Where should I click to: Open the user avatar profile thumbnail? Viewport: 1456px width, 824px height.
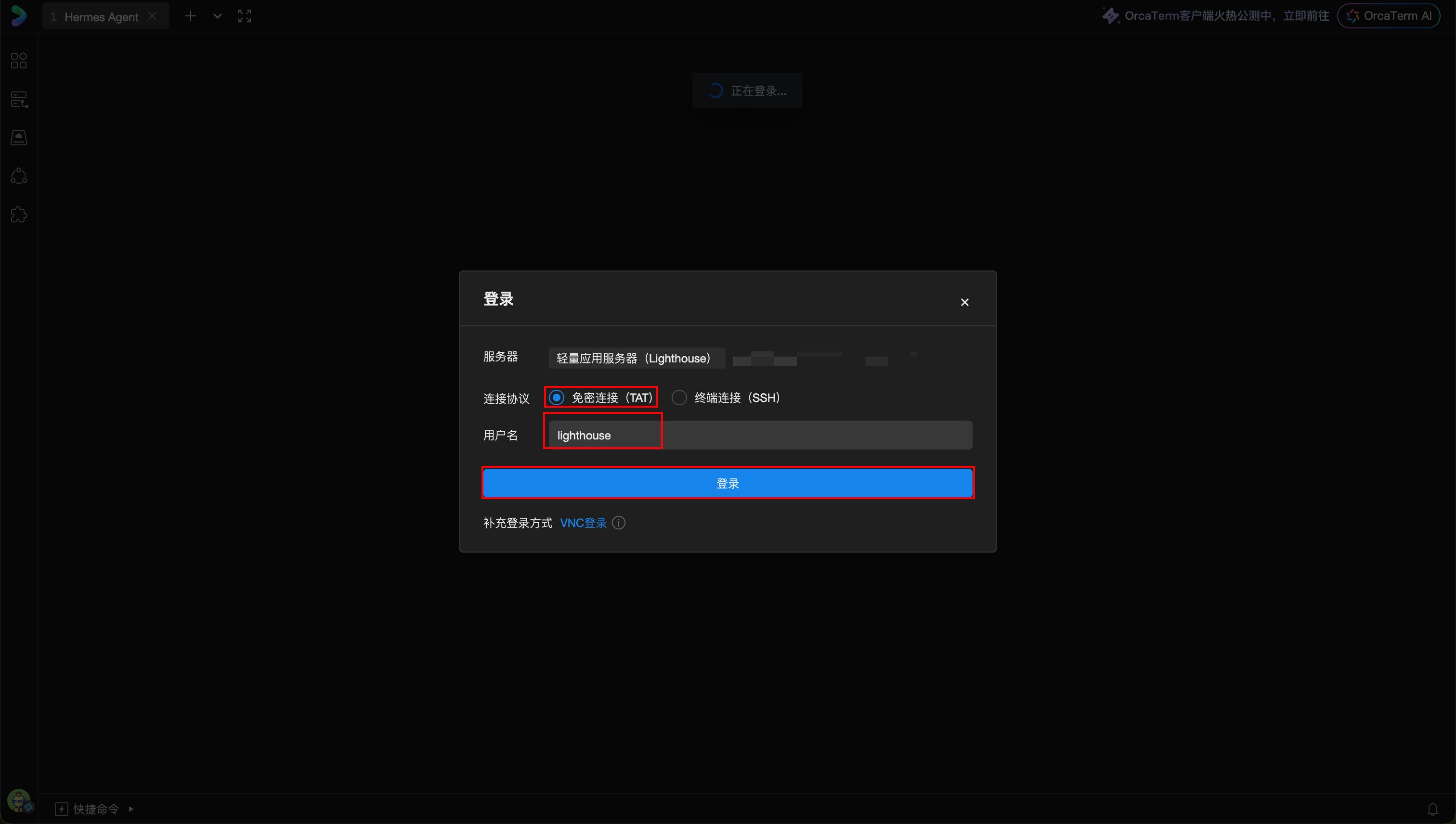[x=19, y=802]
